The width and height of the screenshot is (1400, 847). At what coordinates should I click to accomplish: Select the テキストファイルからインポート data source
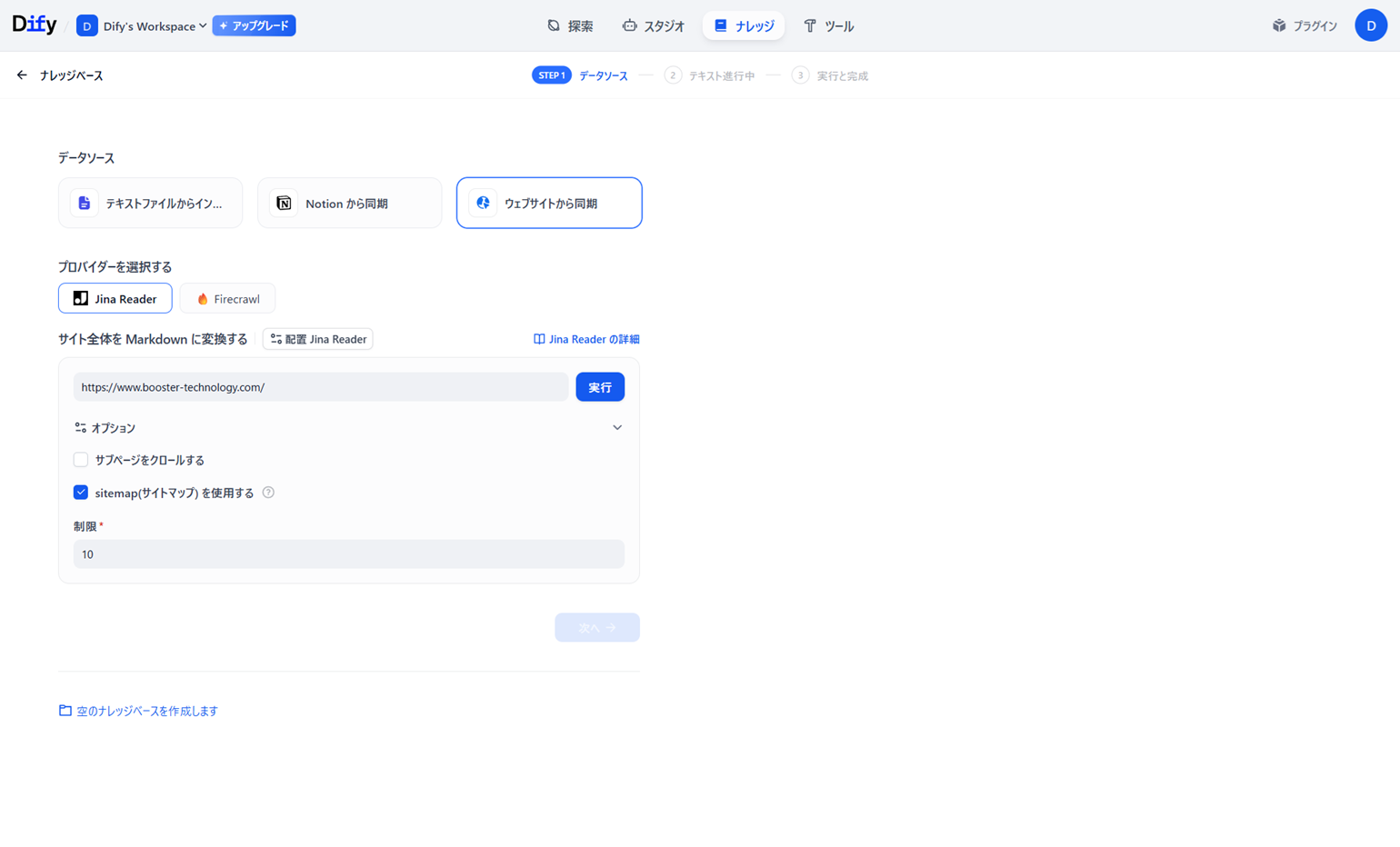point(151,203)
